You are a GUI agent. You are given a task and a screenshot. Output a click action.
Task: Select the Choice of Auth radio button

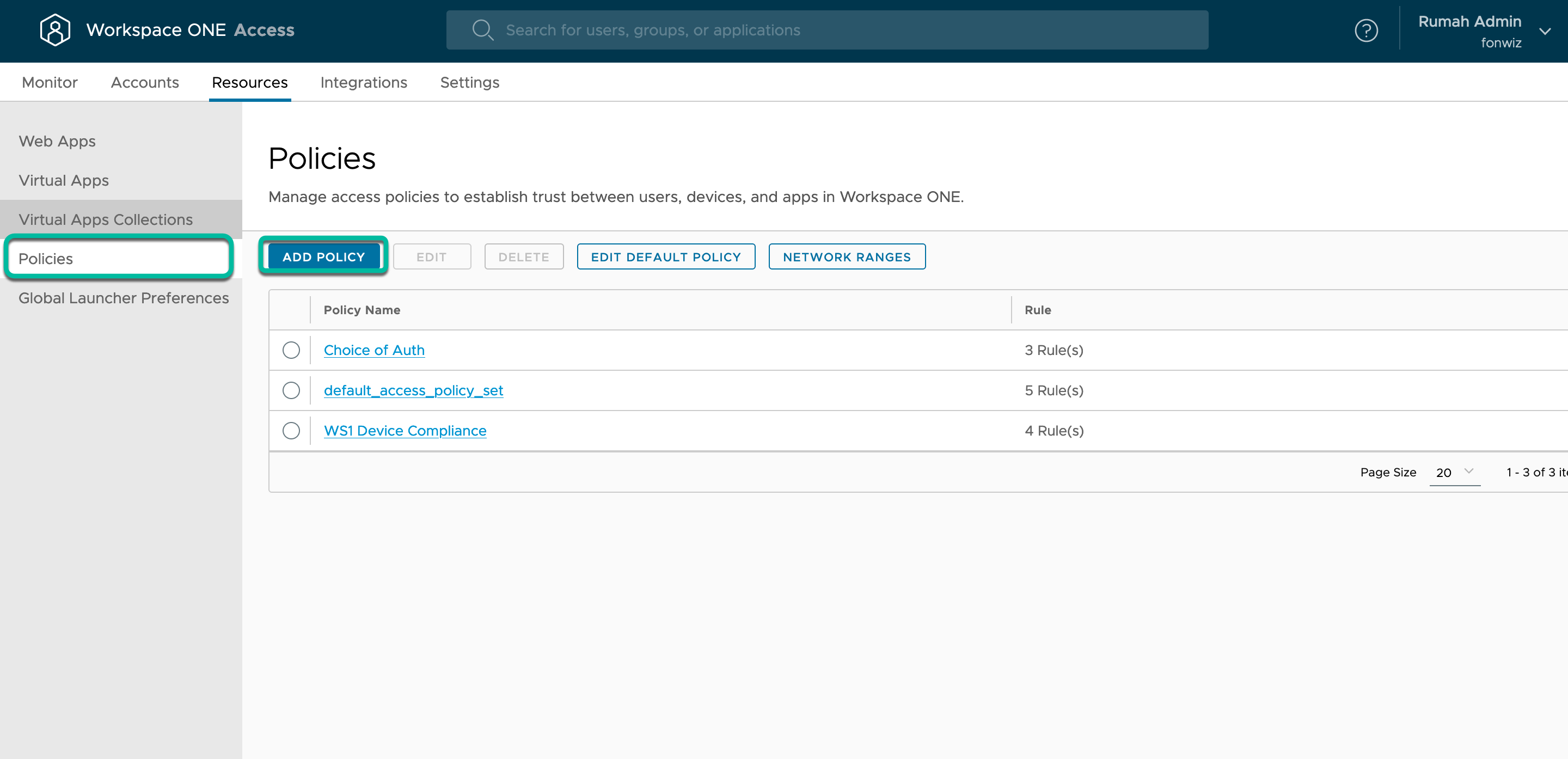click(x=291, y=350)
